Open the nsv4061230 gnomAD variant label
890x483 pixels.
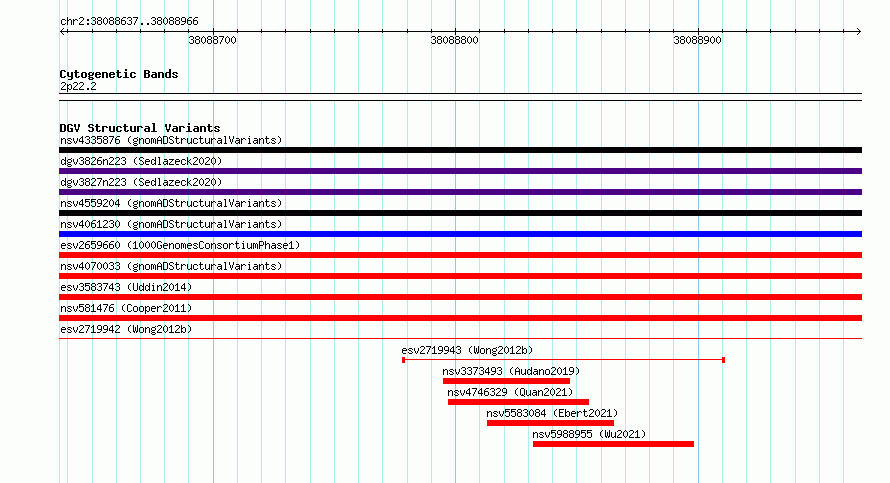[171, 224]
